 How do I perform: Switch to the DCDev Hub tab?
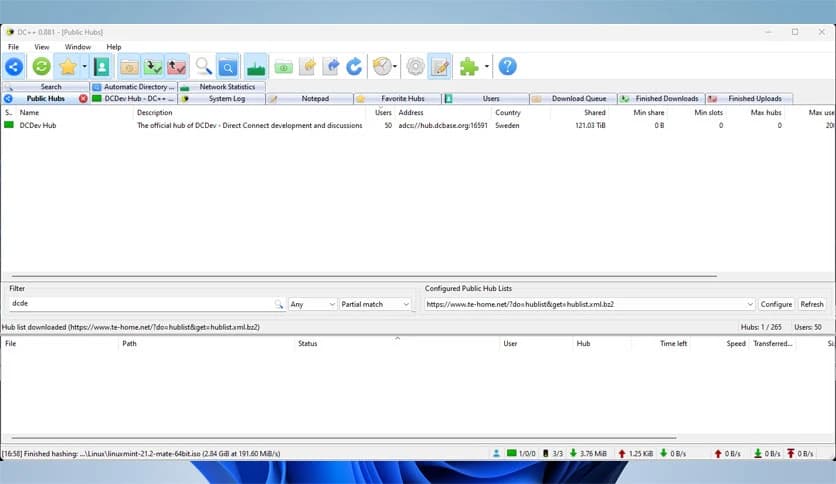coord(133,99)
